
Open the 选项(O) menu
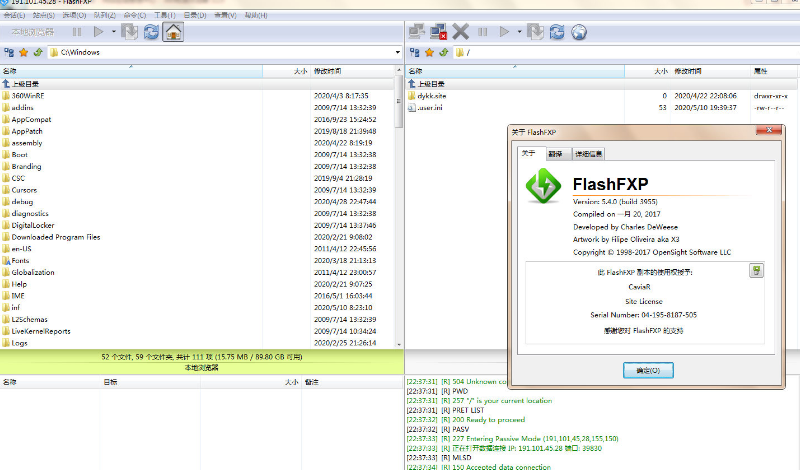click(74, 15)
